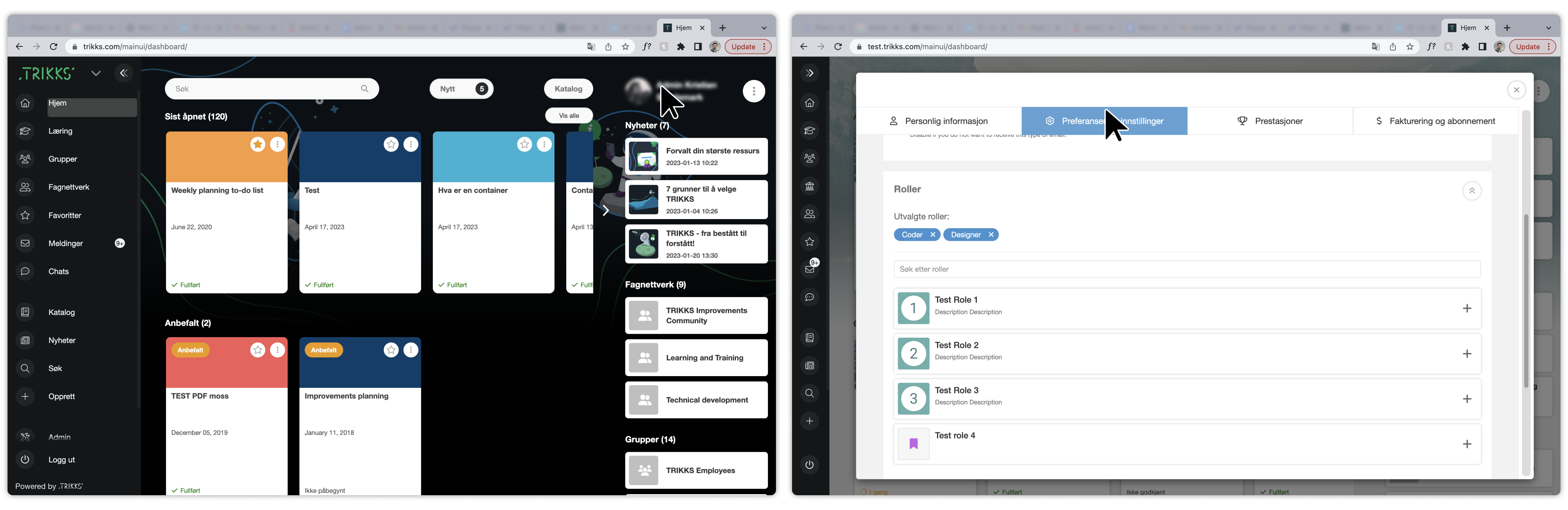Close the settings dialog

1516,90
